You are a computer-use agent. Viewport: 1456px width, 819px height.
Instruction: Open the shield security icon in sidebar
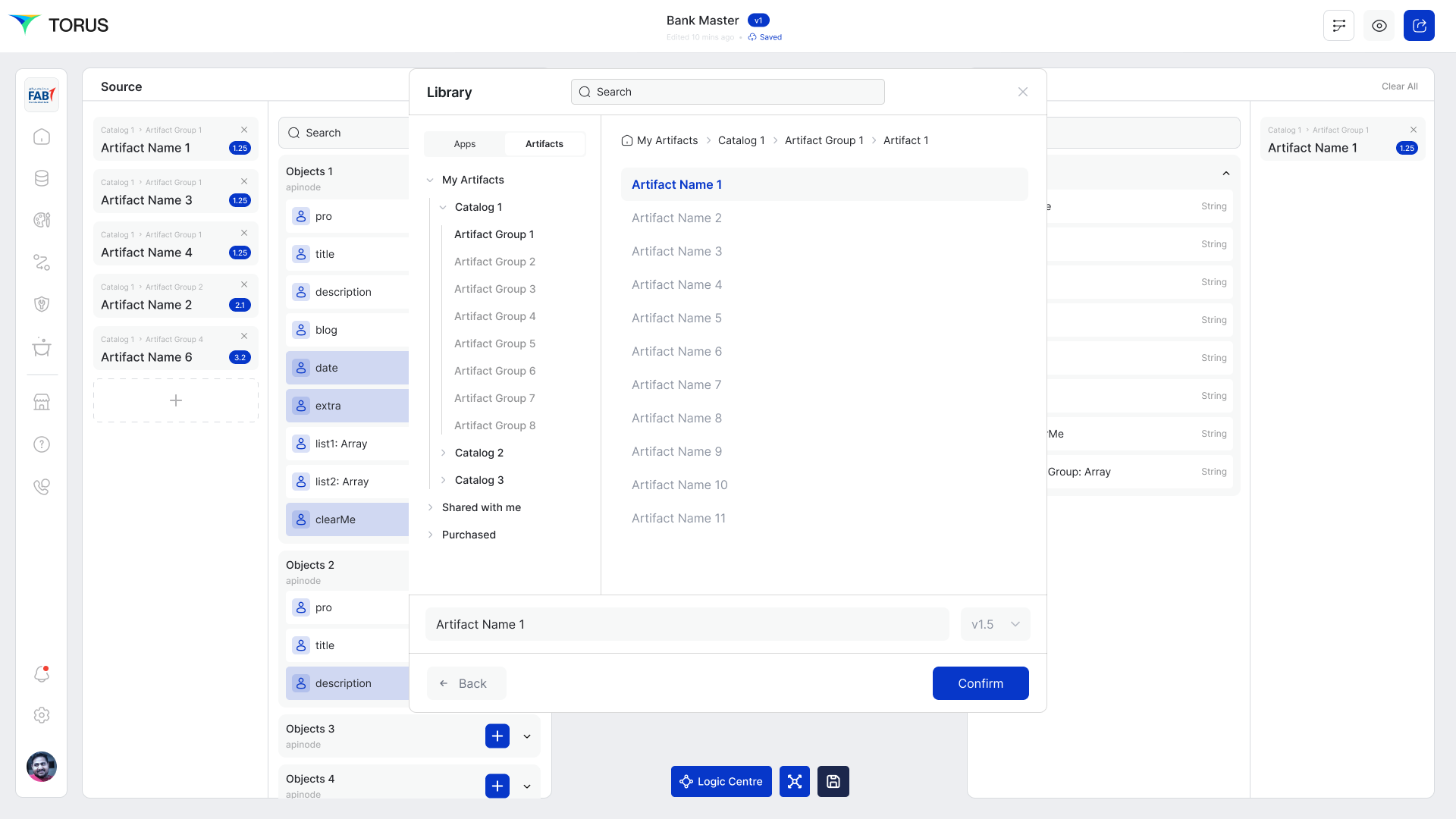tap(42, 304)
